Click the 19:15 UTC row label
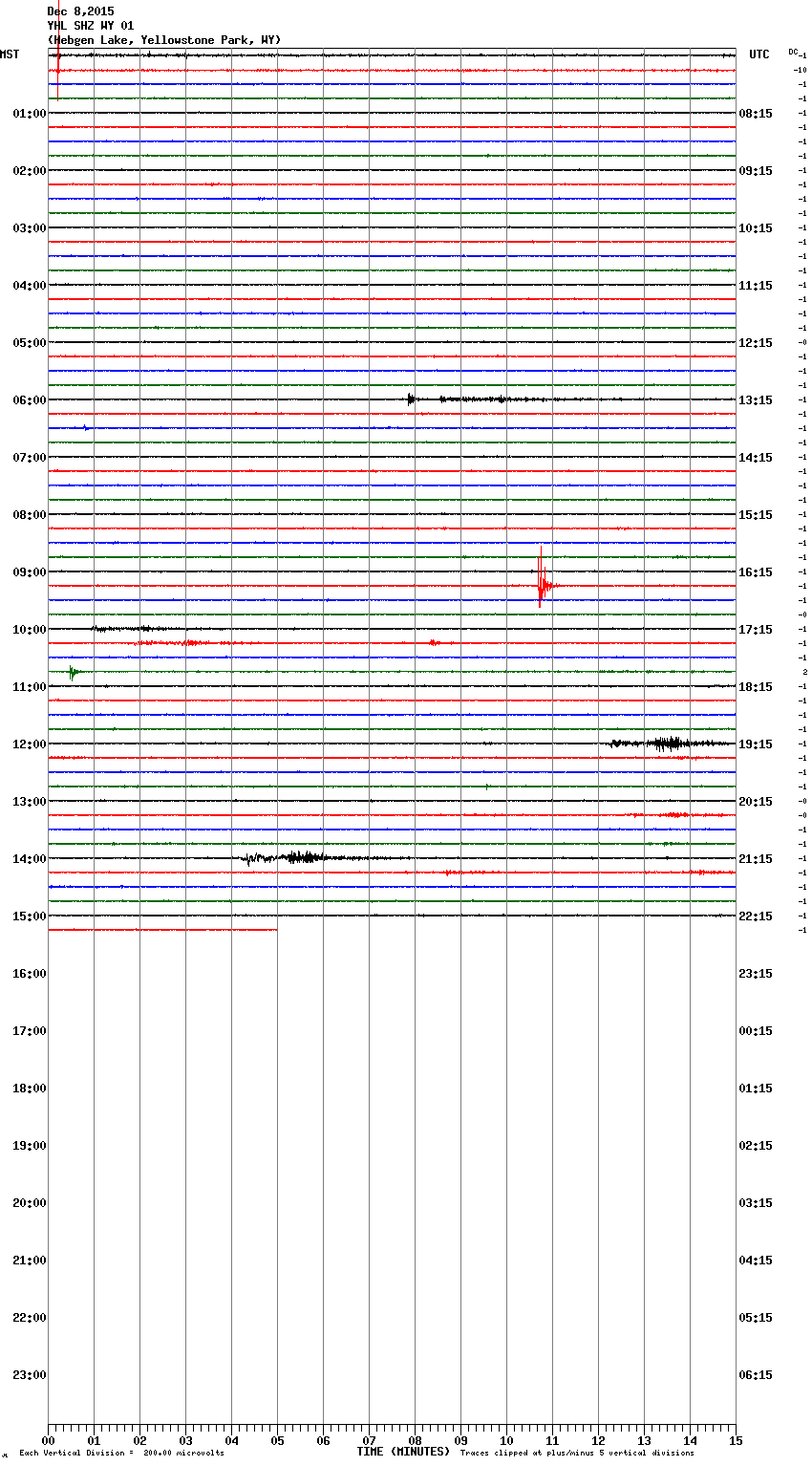812x1466 pixels. 756,744
